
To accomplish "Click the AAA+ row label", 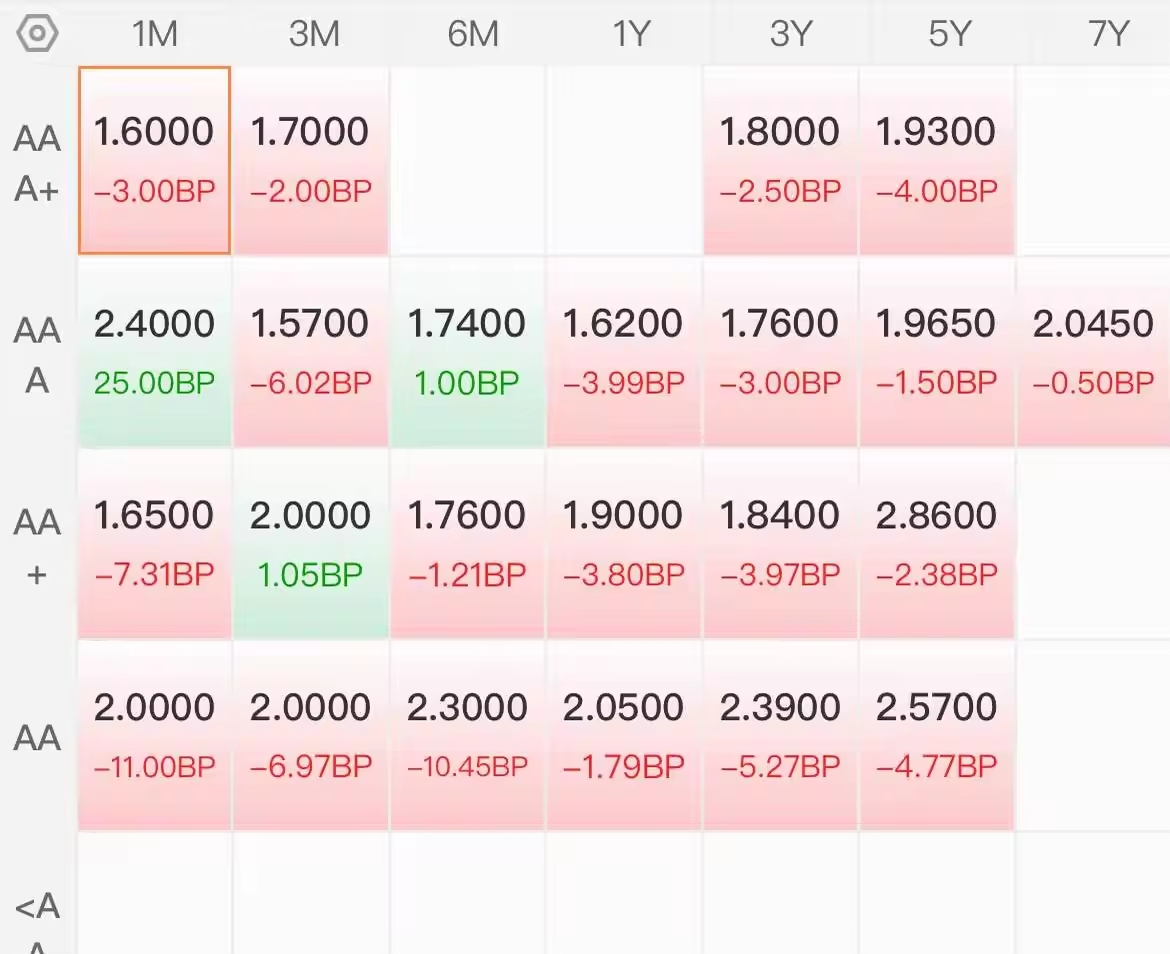I will [37, 164].
